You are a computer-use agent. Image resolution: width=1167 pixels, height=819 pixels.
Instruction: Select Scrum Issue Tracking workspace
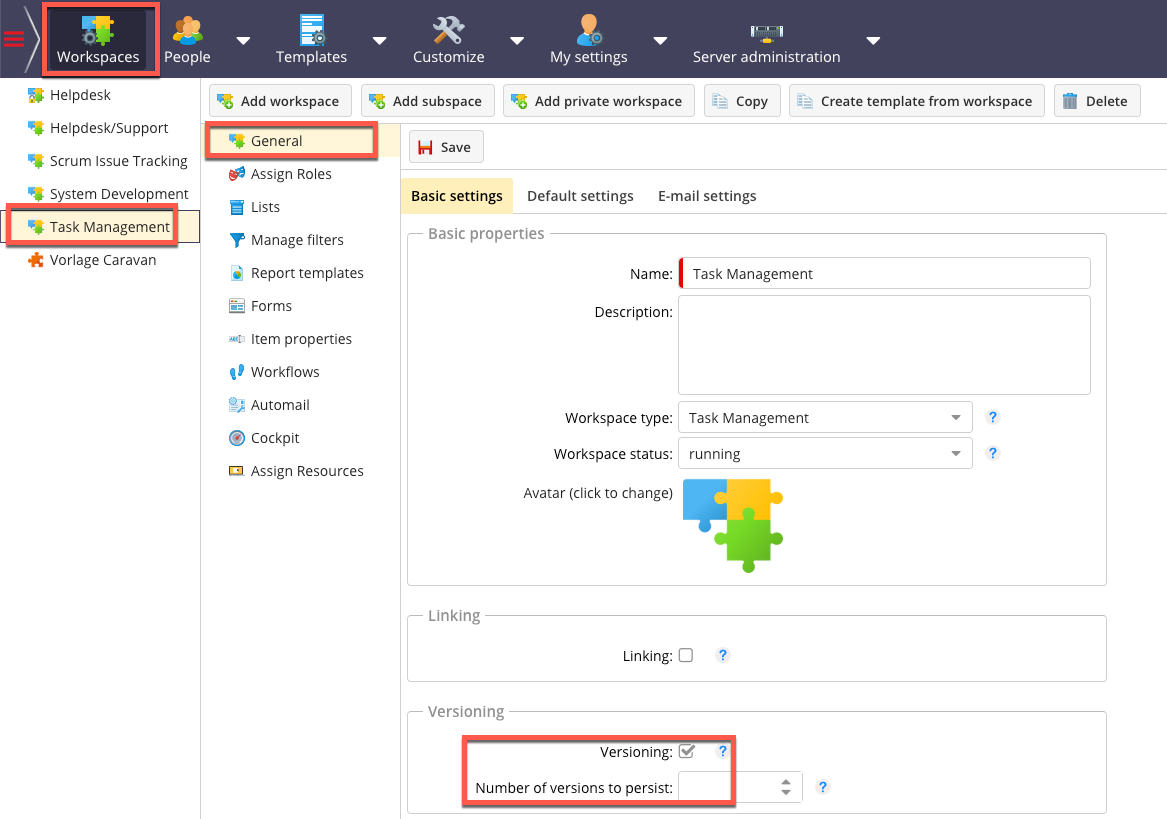(x=118, y=161)
